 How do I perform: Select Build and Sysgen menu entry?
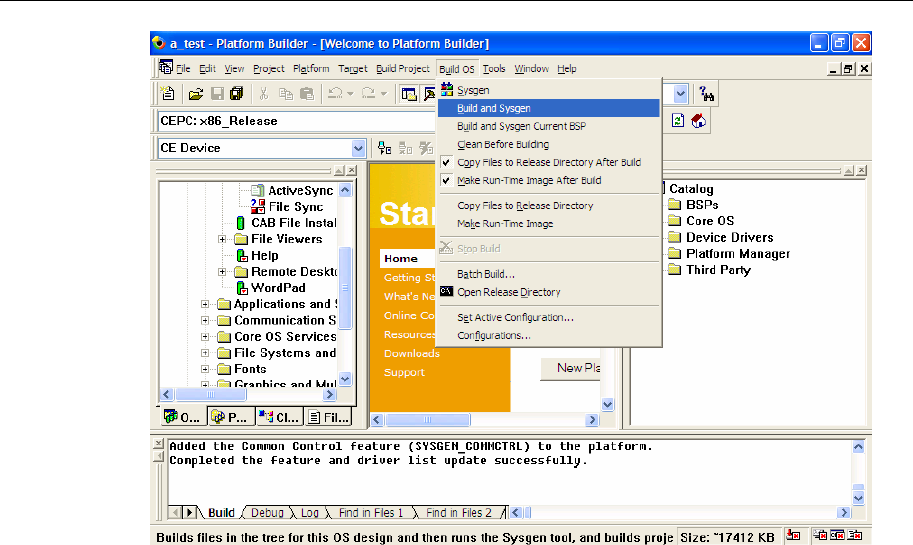point(550,108)
